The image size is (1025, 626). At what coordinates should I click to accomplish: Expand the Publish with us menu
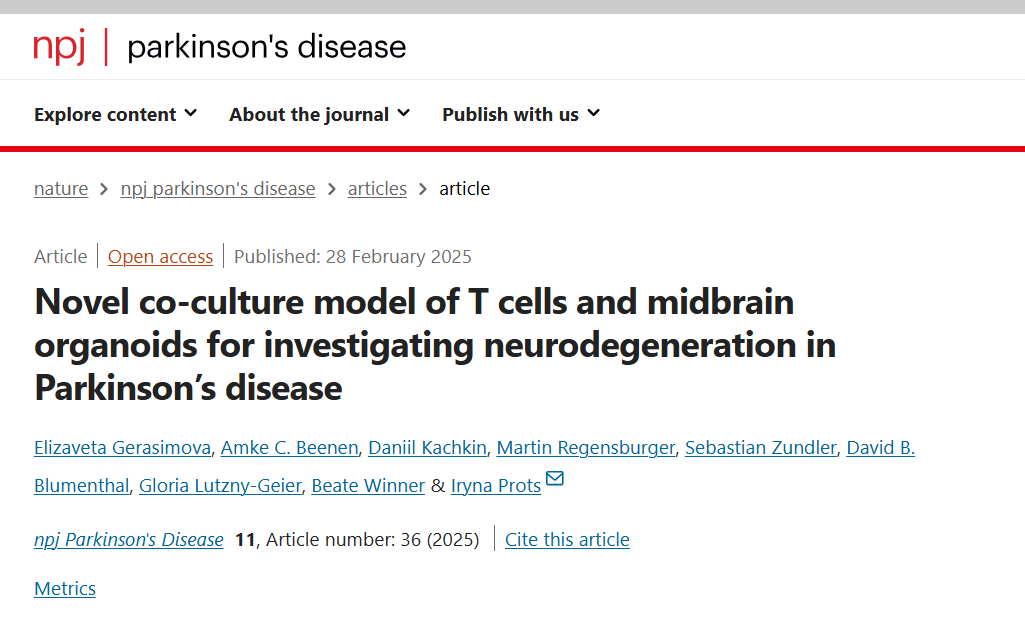click(521, 114)
